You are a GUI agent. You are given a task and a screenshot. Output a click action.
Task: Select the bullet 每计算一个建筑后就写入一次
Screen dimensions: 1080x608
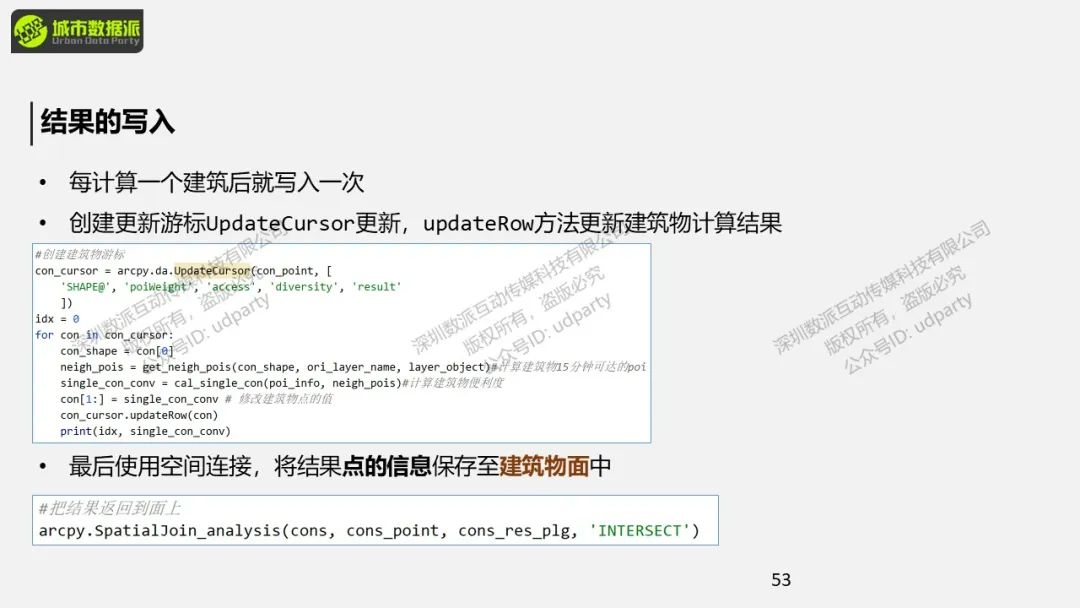[x=216, y=182]
